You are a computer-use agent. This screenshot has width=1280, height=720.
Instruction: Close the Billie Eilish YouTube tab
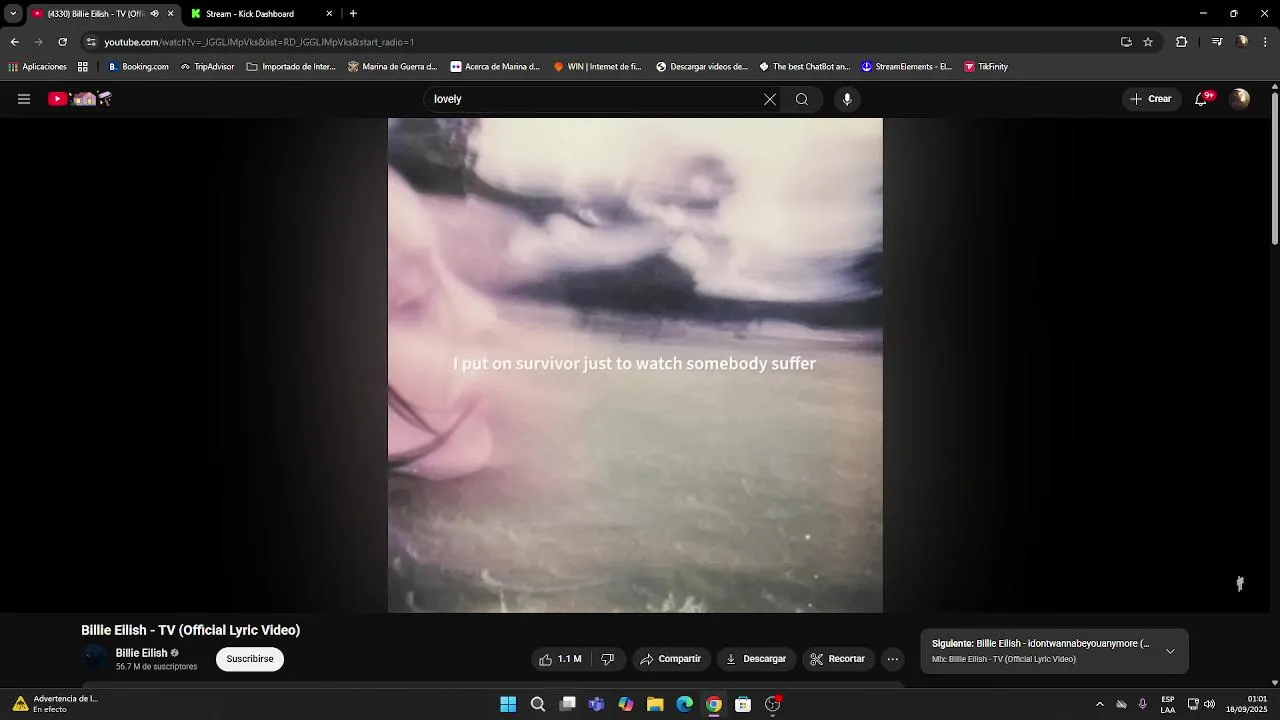click(x=170, y=14)
